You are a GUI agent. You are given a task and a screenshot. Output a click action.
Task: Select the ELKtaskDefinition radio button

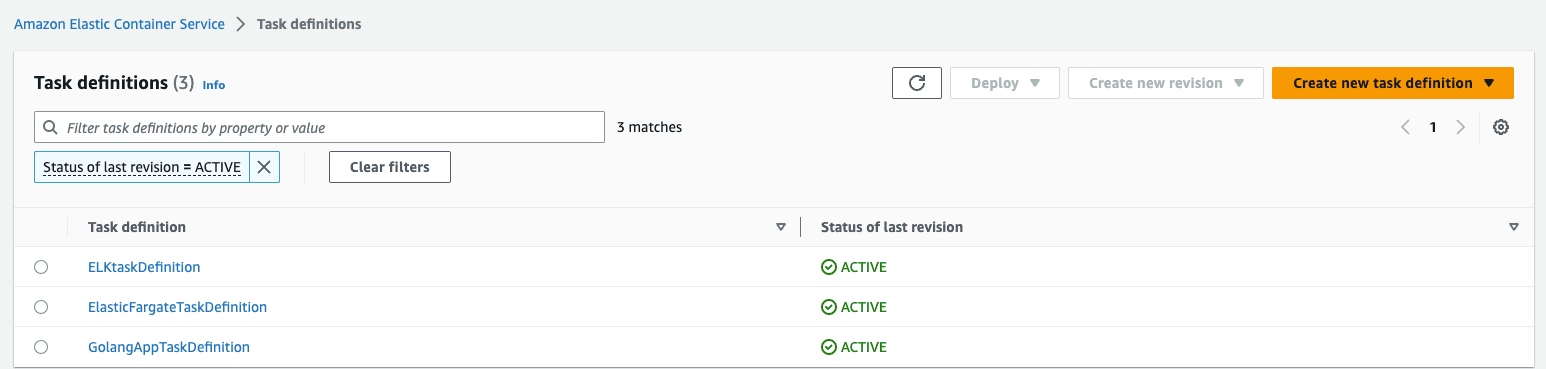pyautogui.click(x=41, y=267)
